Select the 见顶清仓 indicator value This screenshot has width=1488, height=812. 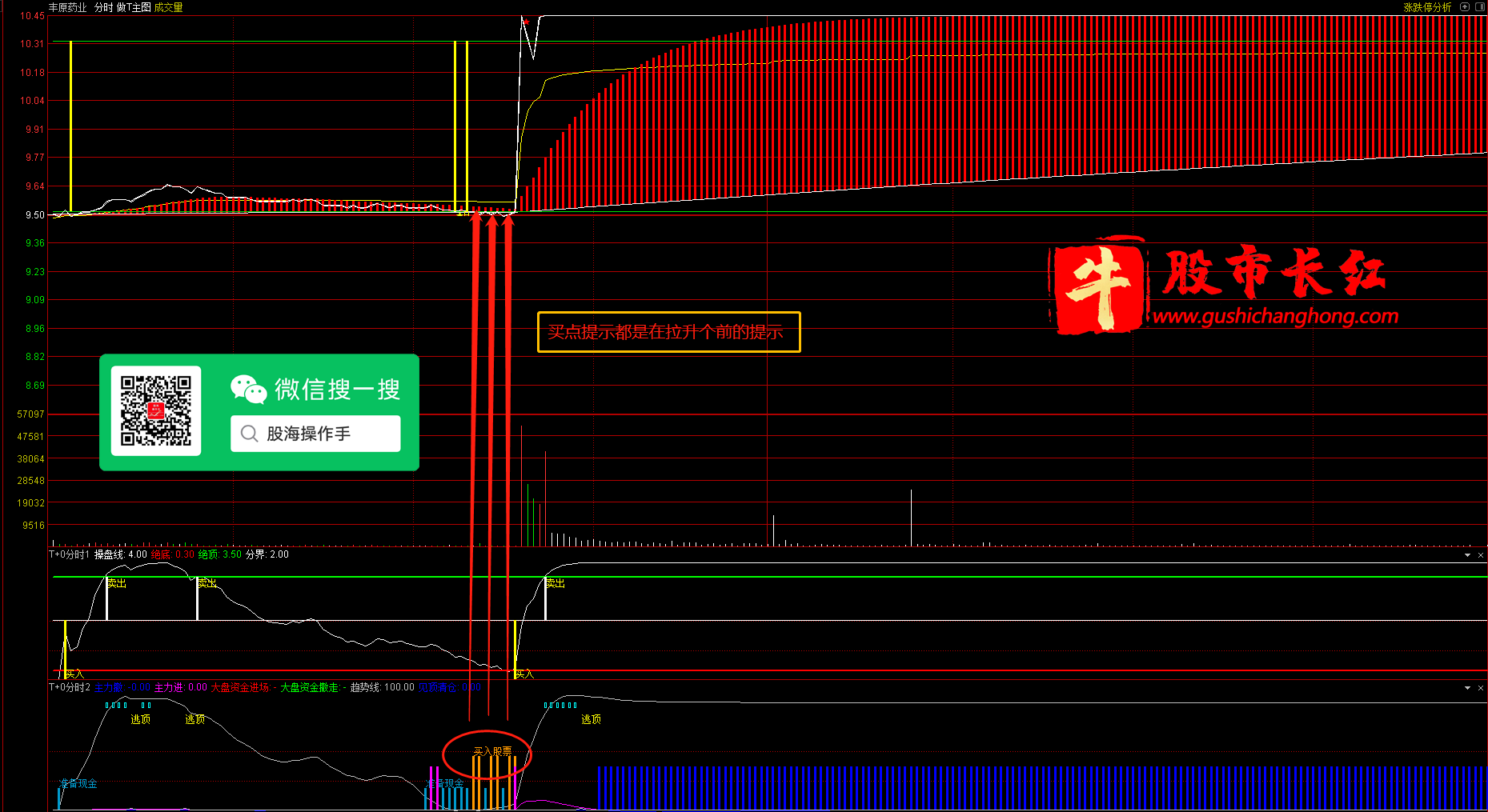click(x=450, y=687)
